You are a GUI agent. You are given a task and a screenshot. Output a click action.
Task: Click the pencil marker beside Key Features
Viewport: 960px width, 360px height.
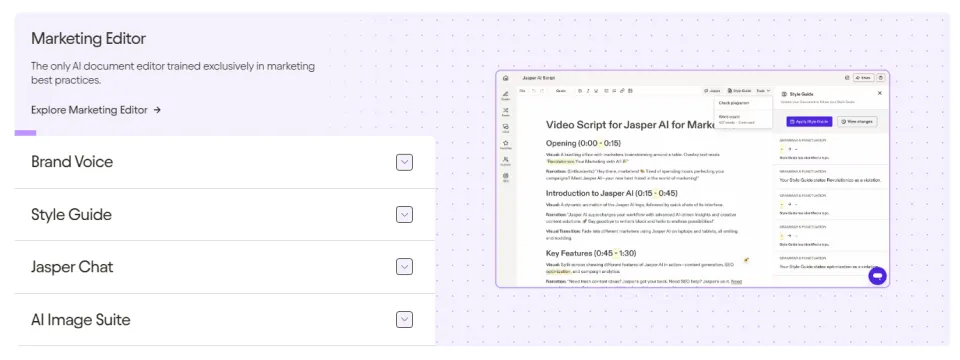[x=746, y=260]
